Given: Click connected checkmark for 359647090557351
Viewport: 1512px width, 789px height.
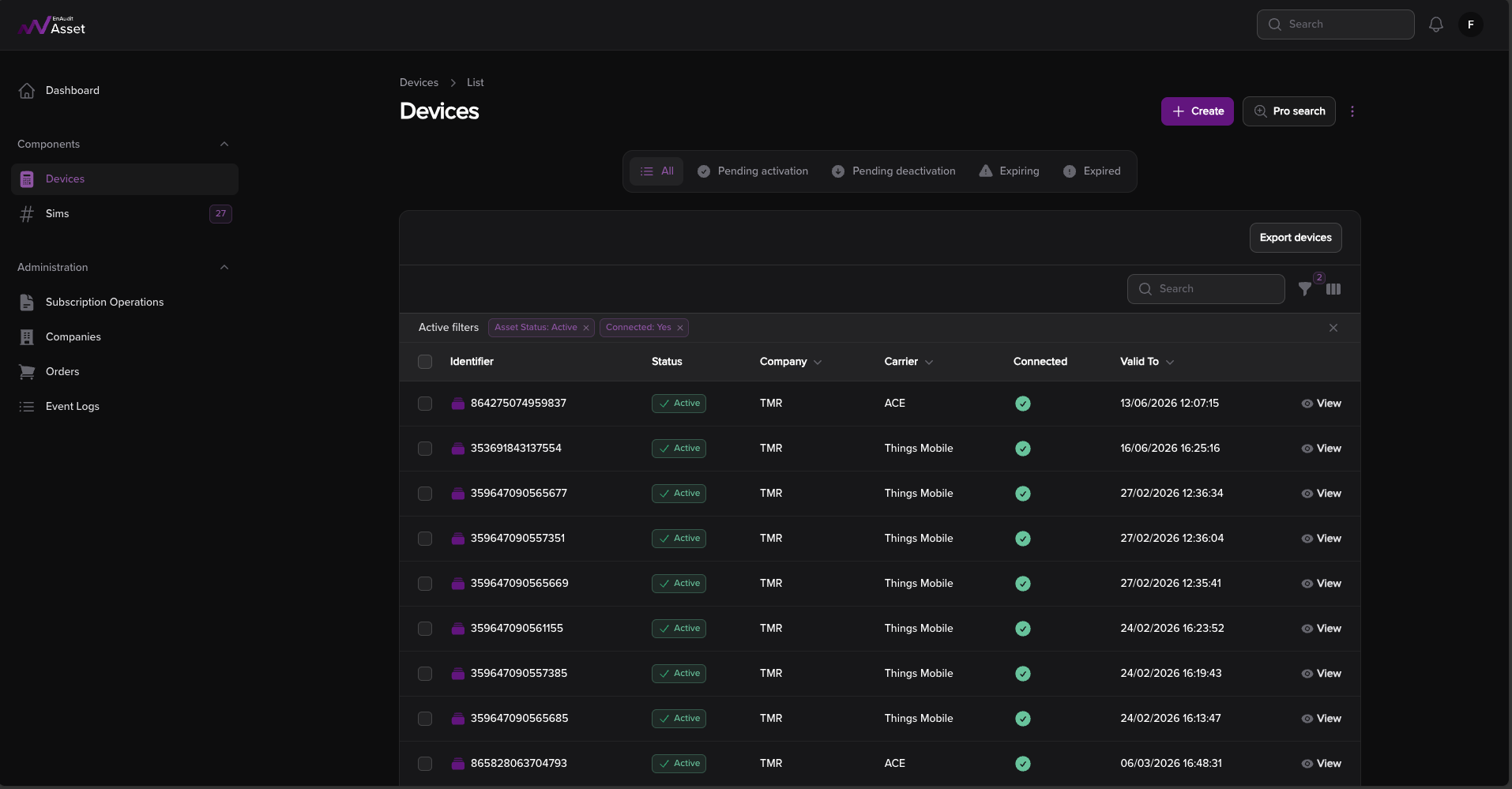Looking at the screenshot, I should tap(1023, 539).
